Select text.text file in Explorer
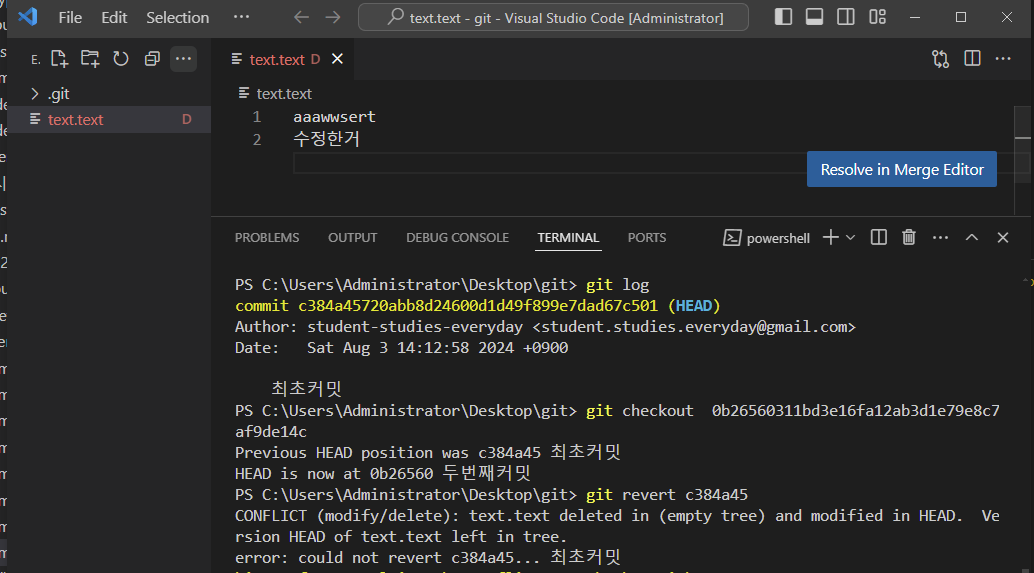 [x=76, y=120]
